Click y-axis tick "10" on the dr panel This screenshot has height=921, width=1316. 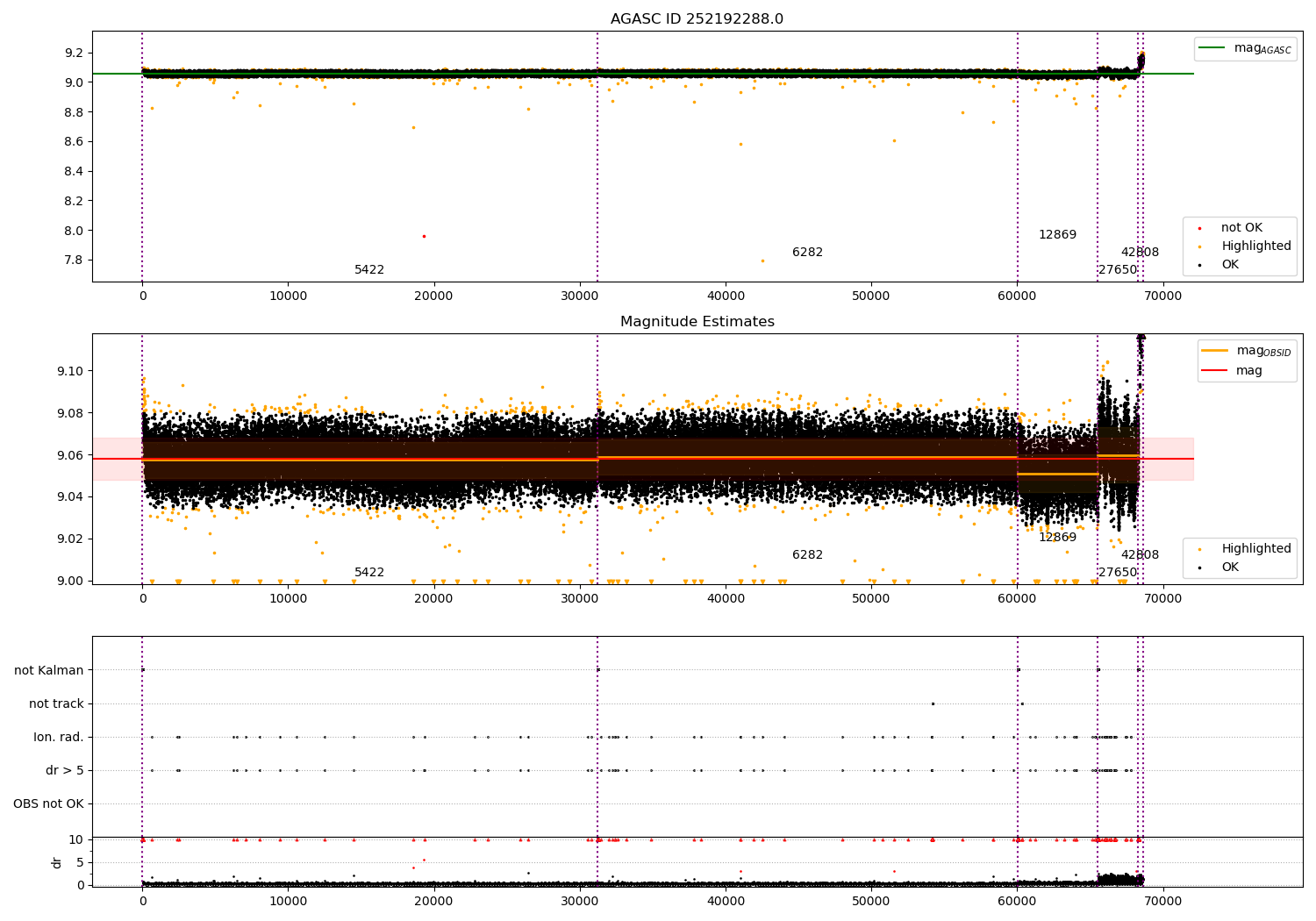coord(76,840)
